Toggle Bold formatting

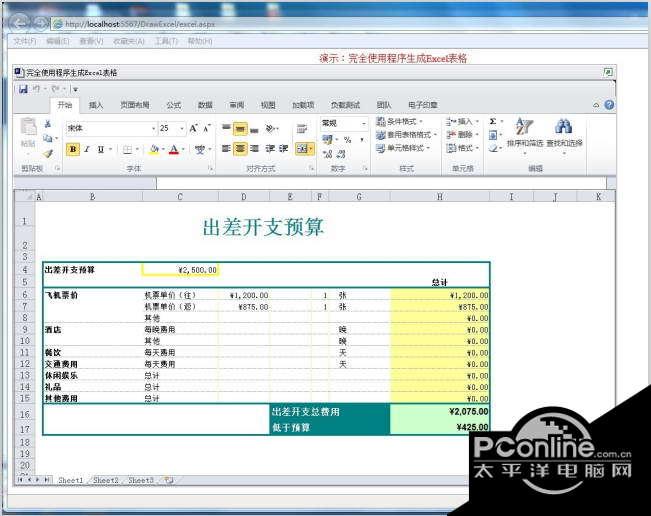click(x=73, y=149)
